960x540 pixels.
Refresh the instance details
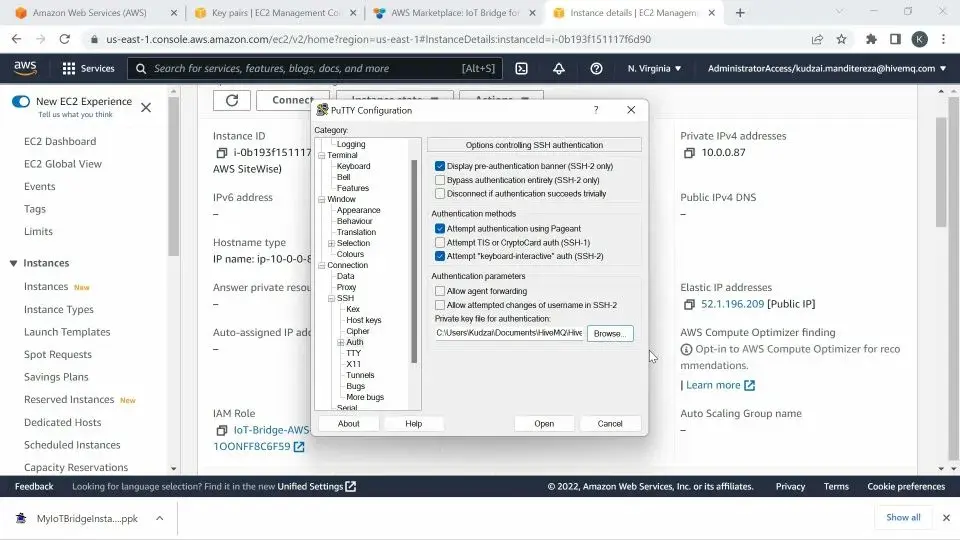point(232,100)
